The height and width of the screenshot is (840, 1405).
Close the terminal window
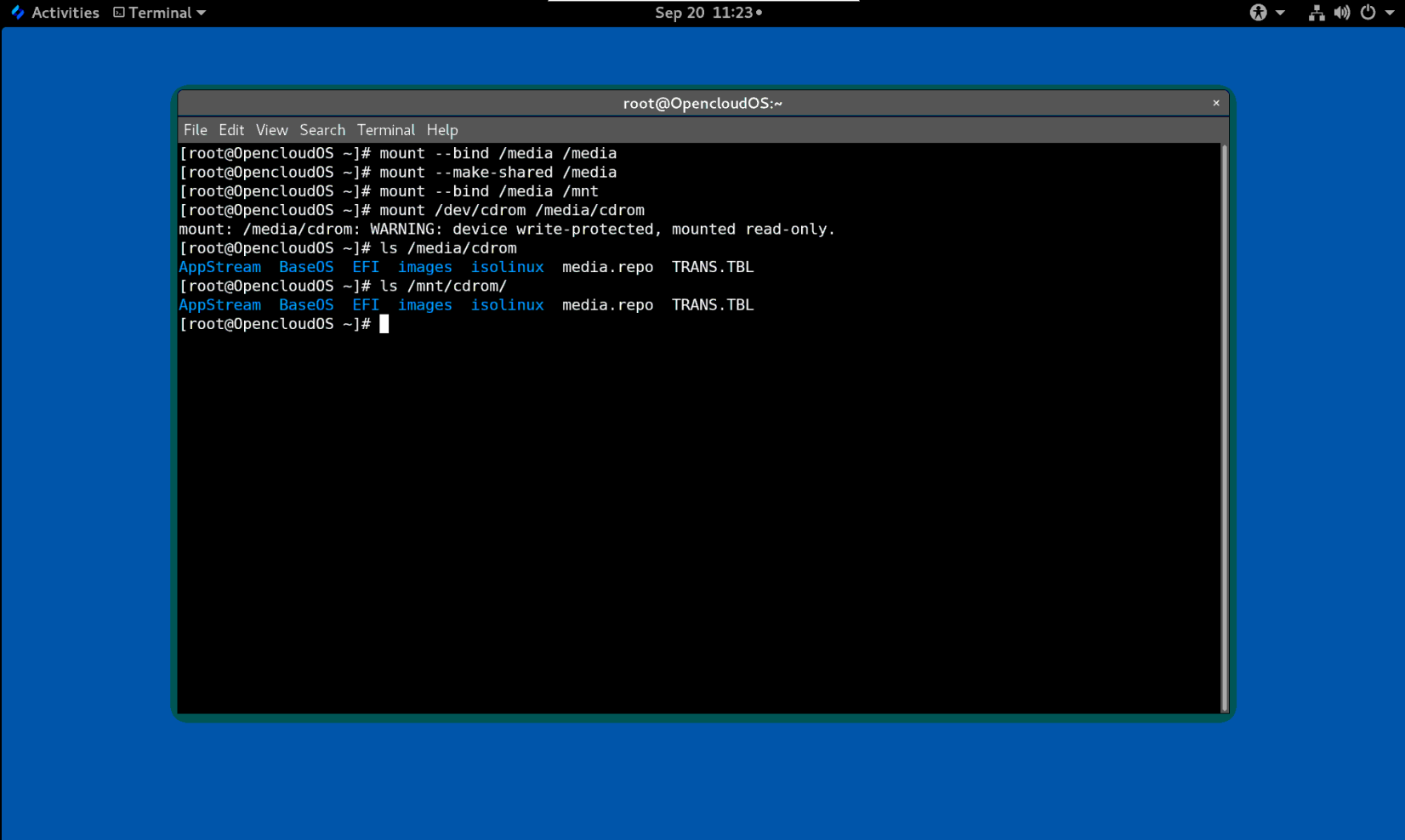pyautogui.click(x=1216, y=103)
